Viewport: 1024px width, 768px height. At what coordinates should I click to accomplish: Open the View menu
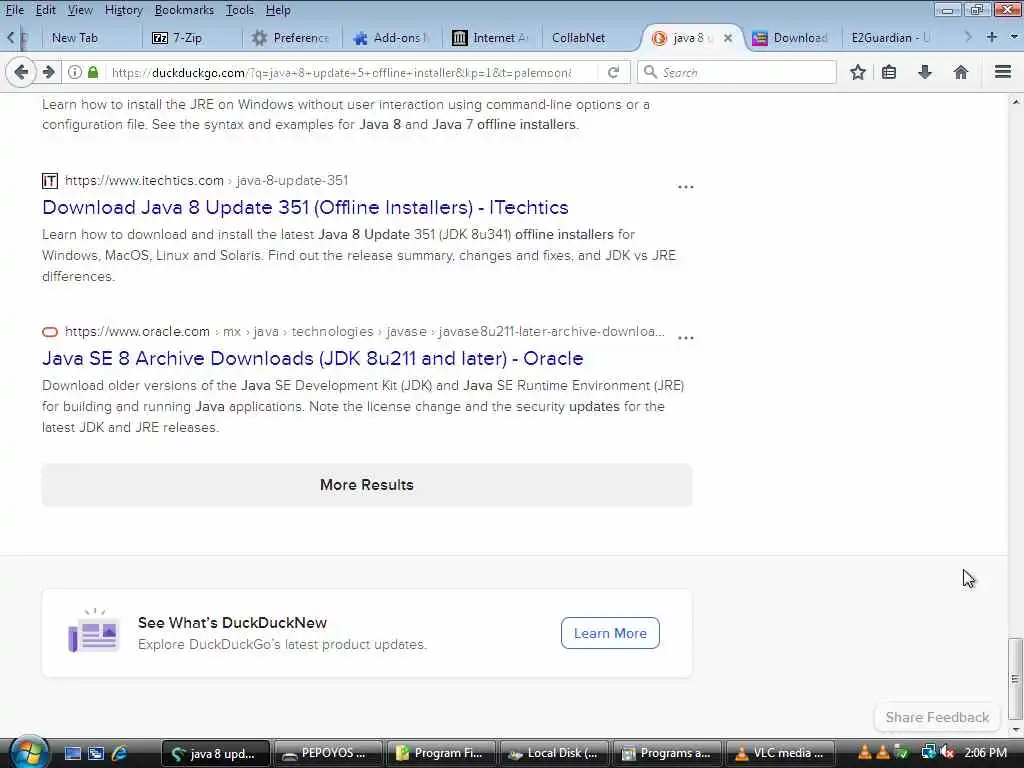80,10
